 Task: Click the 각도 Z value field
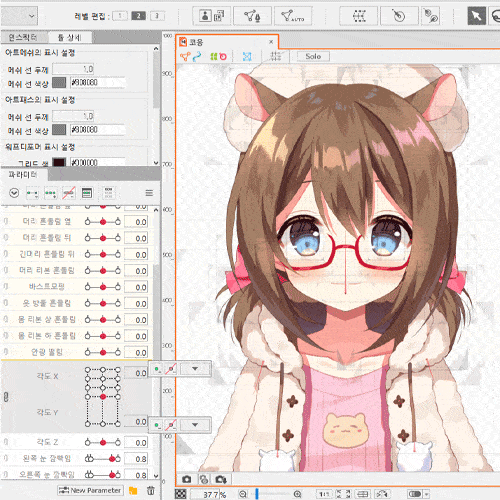click(136, 443)
